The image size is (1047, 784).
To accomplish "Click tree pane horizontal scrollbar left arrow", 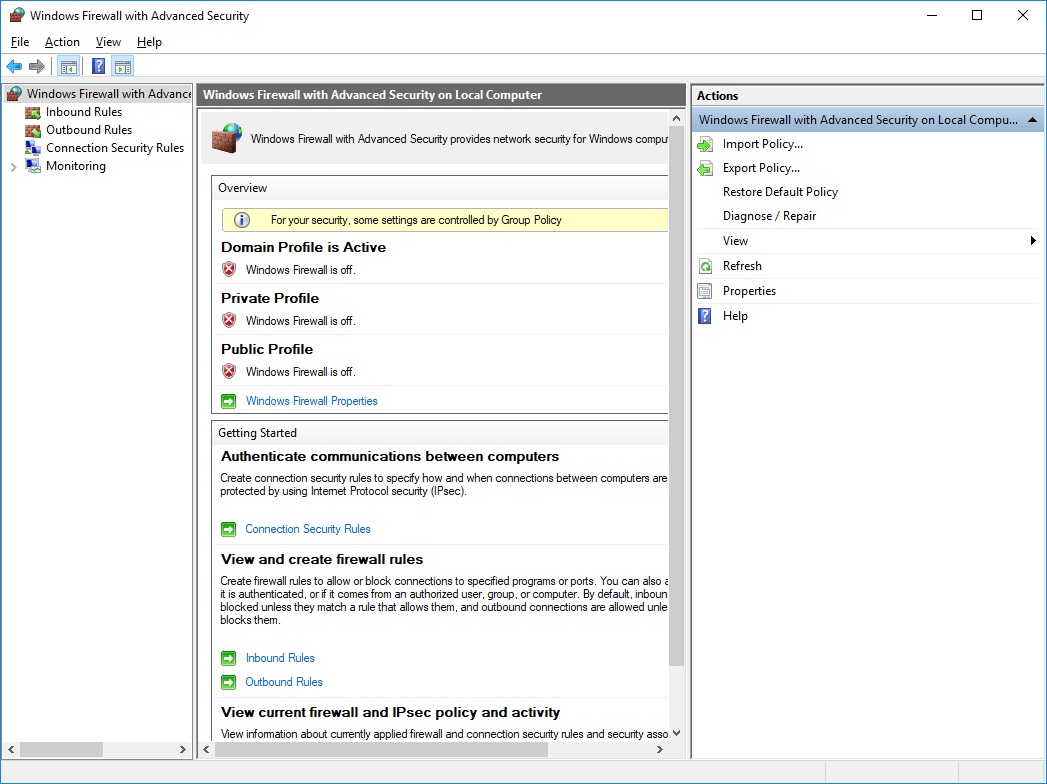I will tap(11, 750).
